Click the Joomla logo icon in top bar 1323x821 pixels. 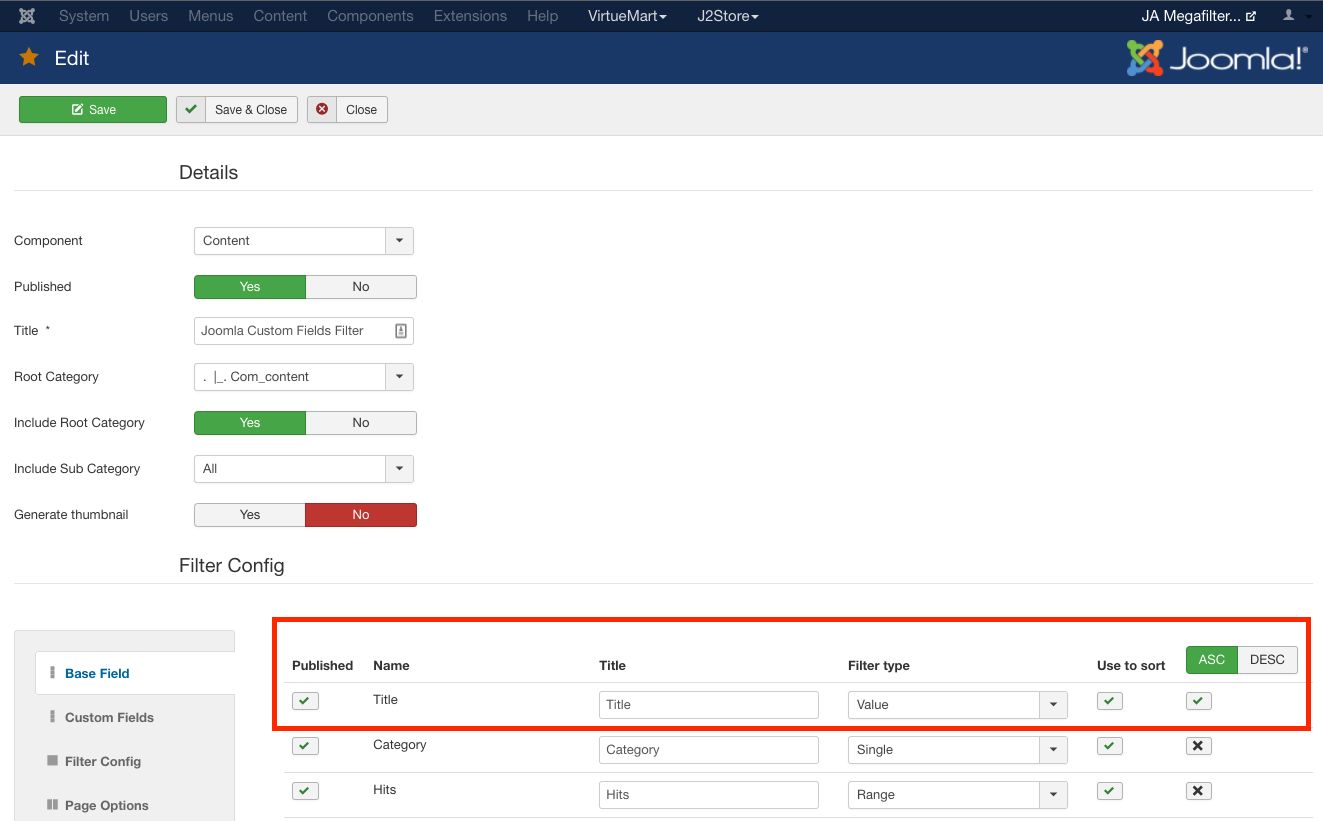coord(27,16)
